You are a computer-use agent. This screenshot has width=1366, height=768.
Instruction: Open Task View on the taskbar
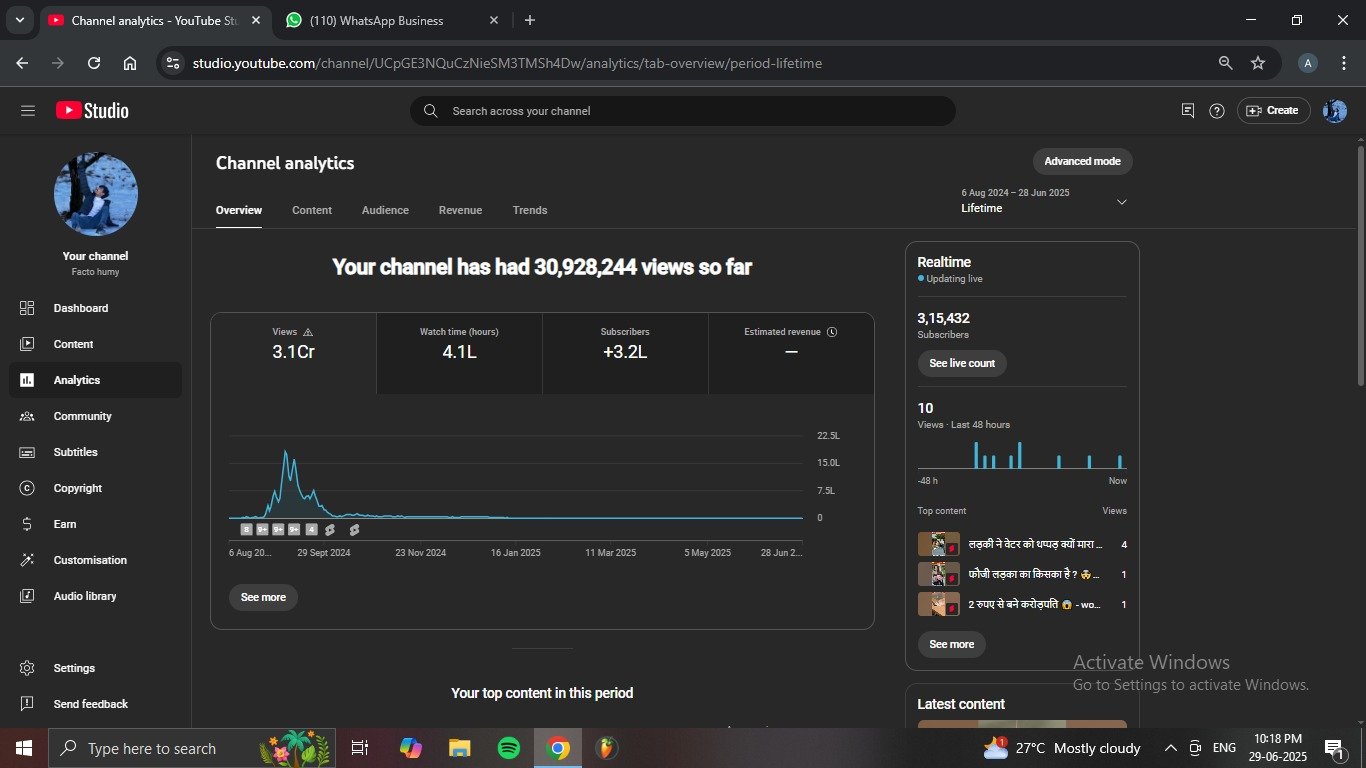[360, 748]
